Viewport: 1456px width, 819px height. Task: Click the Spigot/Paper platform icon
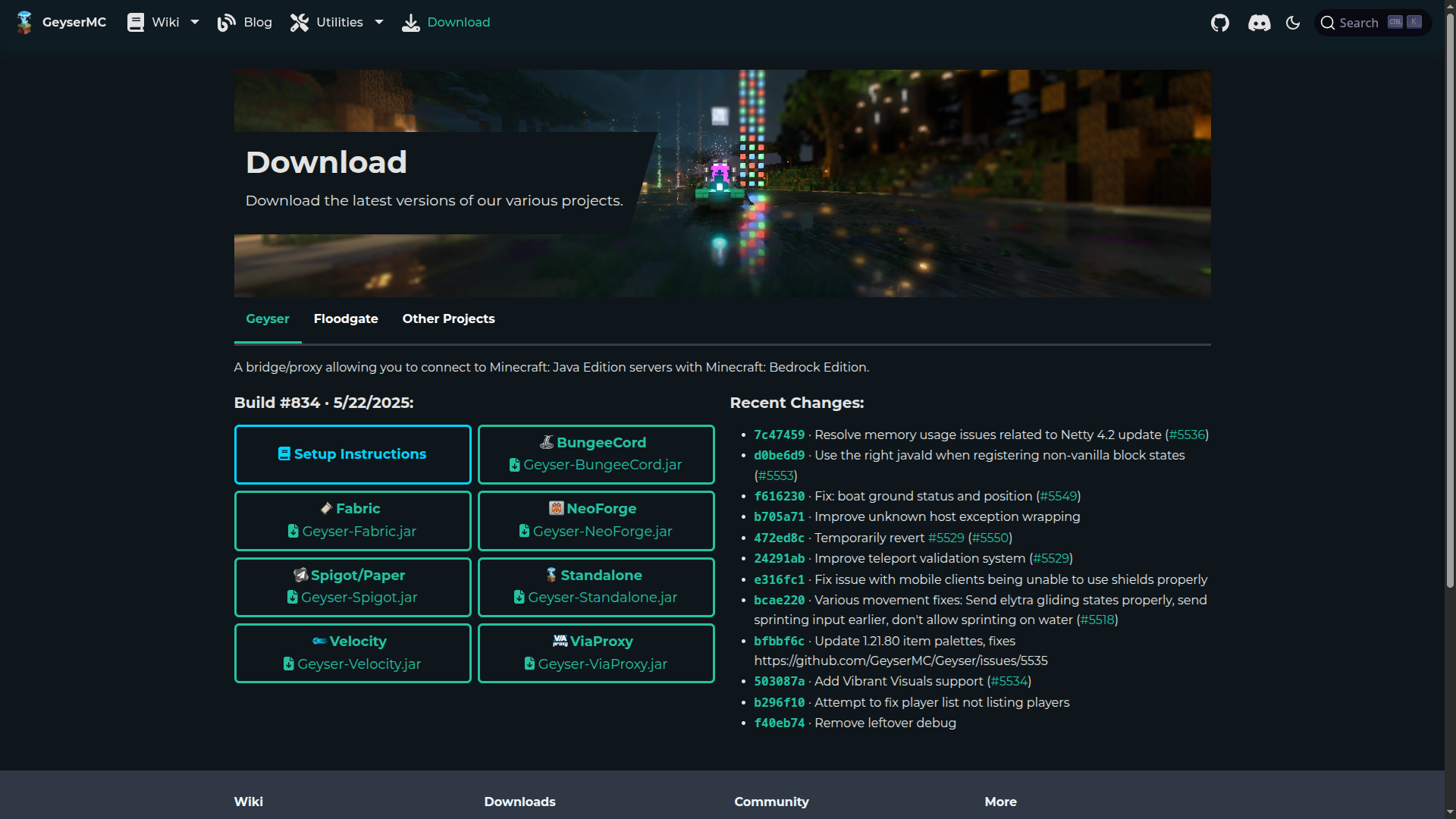[x=301, y=575]
